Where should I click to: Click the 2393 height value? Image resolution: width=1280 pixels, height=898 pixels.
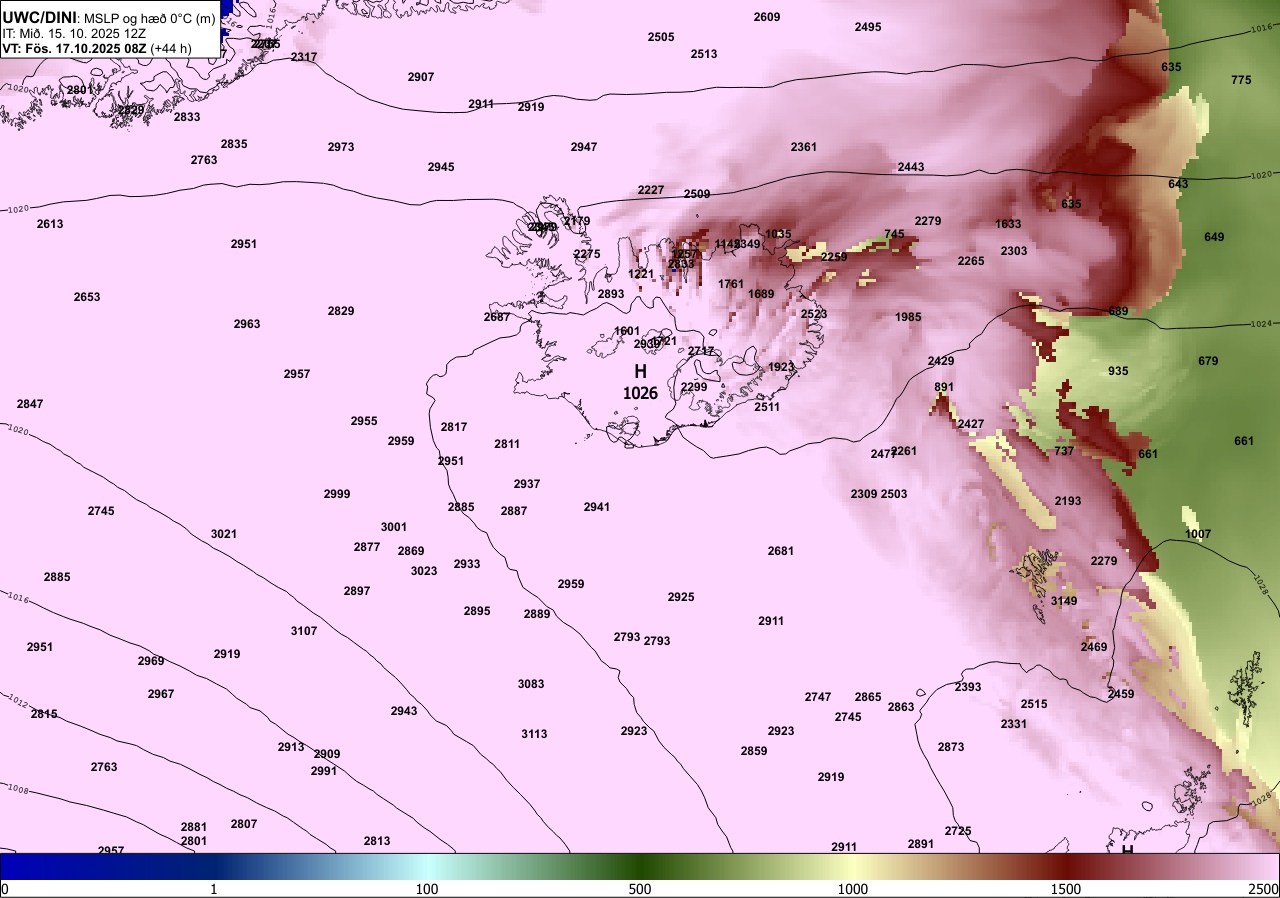pyautogui.click(x=968, y=687)
